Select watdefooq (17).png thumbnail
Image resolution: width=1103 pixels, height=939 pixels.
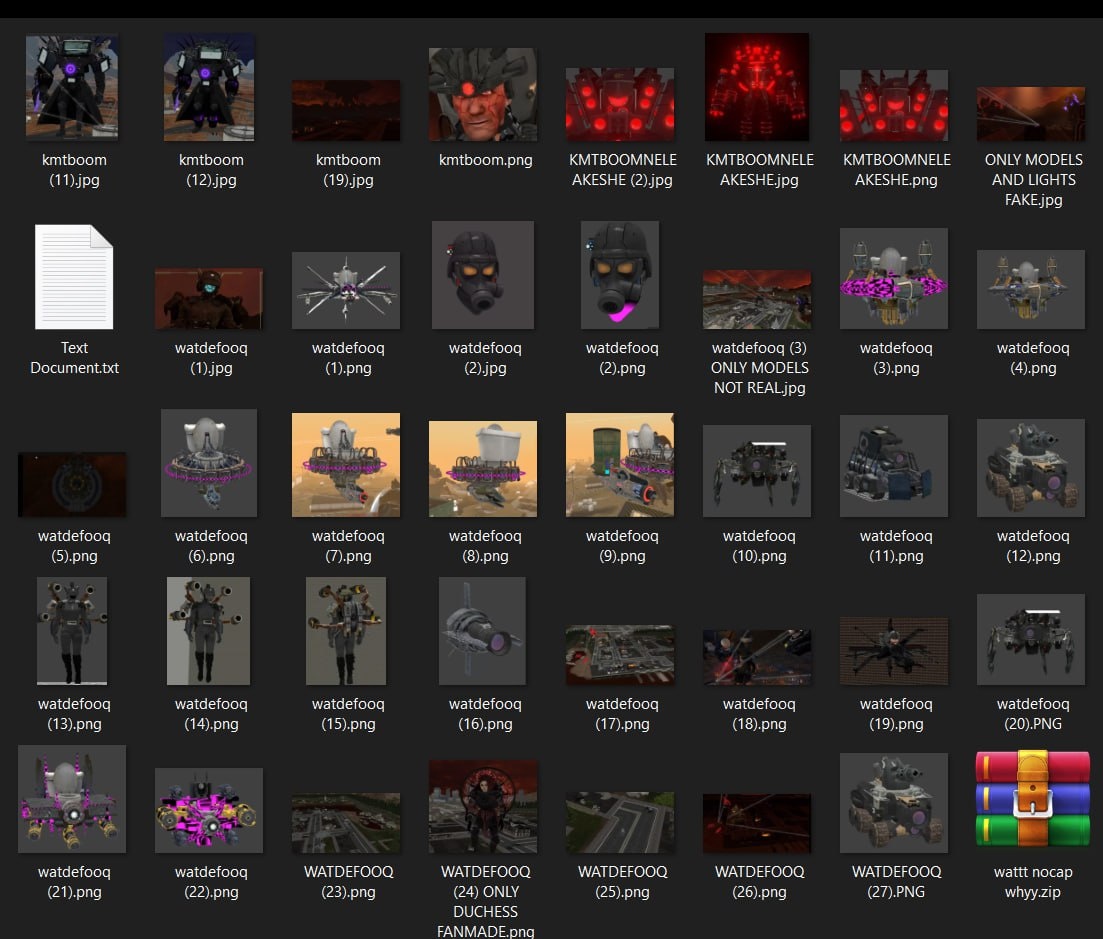click(x=620, y=655)
